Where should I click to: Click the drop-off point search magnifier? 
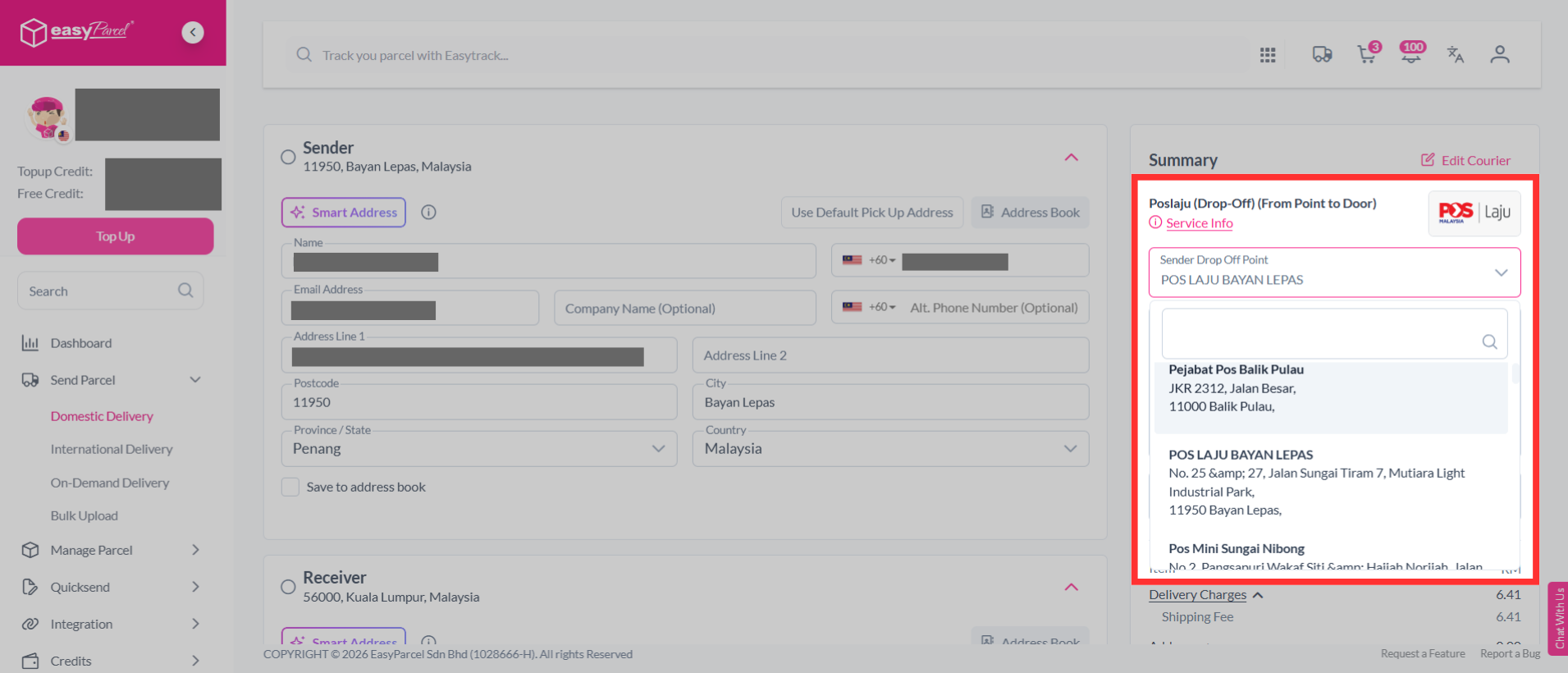[x=1489, y=341]
